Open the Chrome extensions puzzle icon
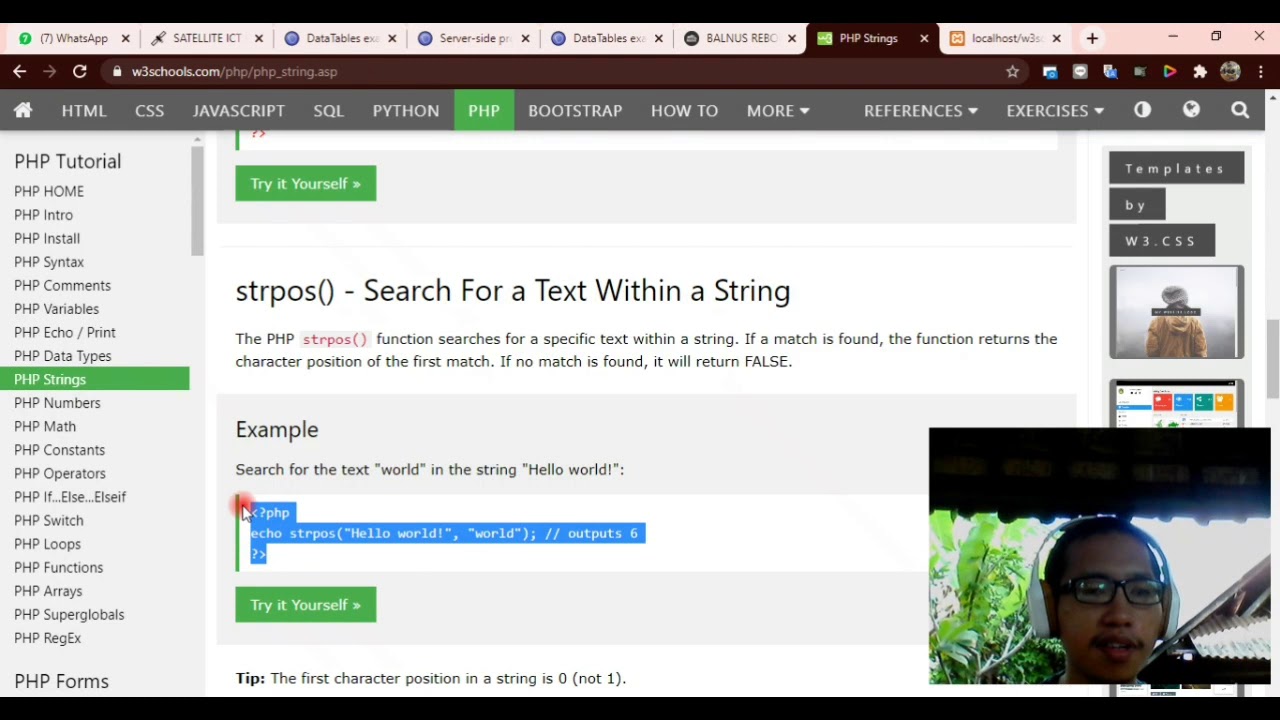The width and height of the screenshot is (1280, 720). coord(1200,71)
